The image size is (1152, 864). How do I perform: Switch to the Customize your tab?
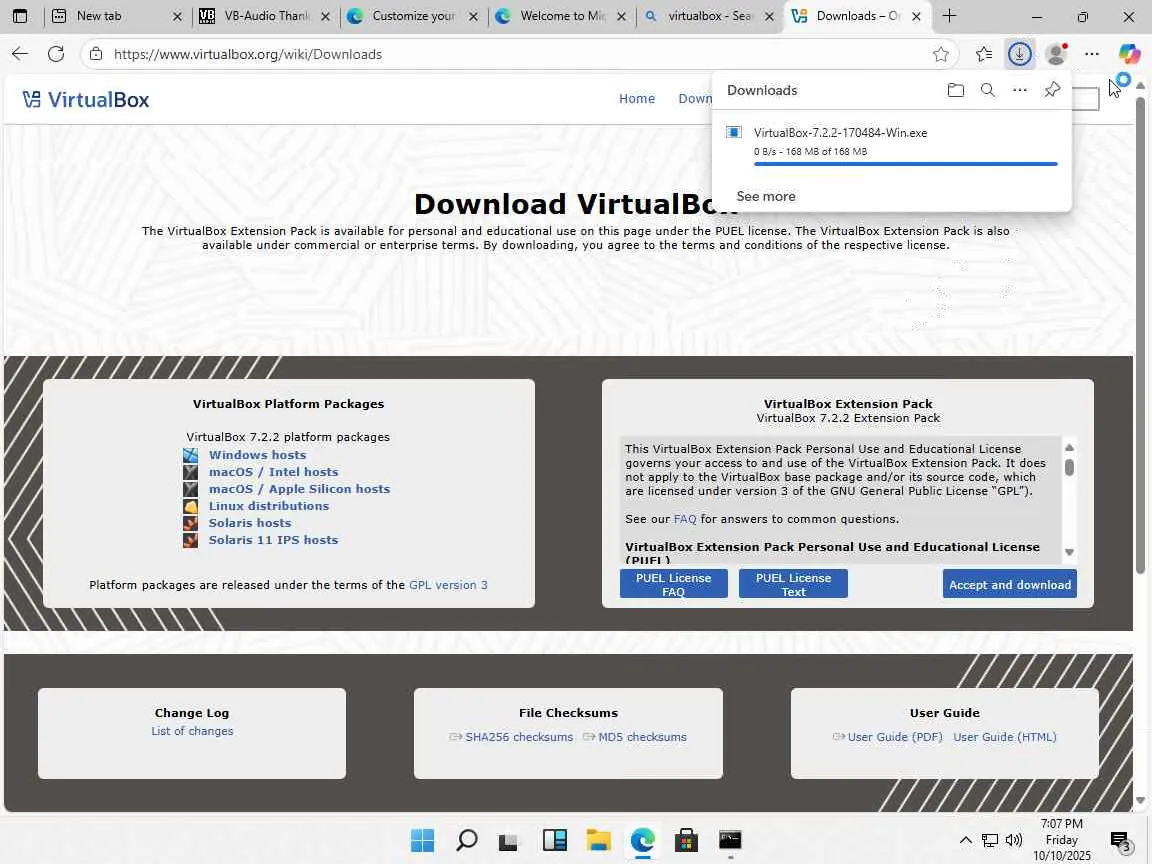pos(413,16)
